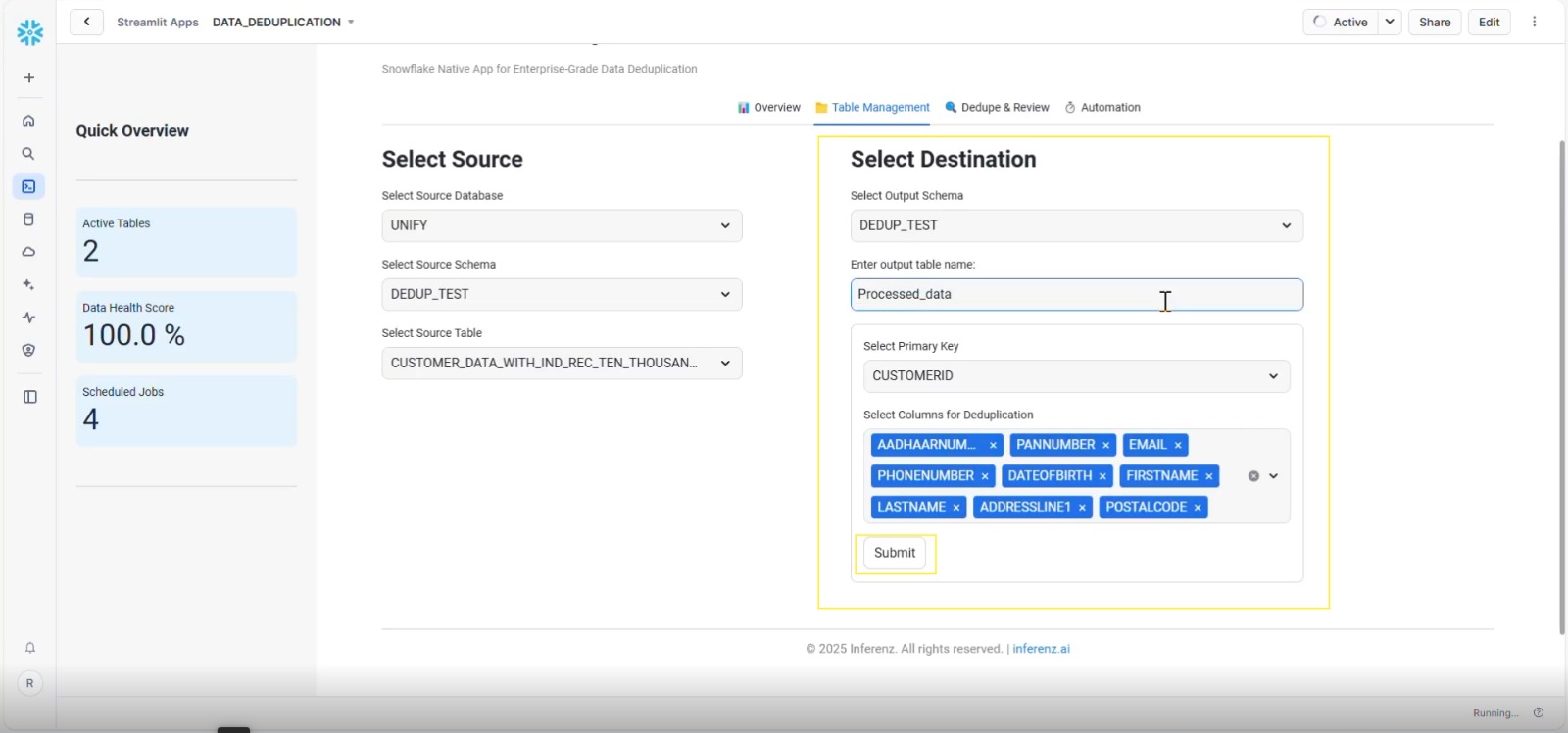Open the three-dot more options menu
Viewport: 1568px width, 733px height.
click(1535, 22)
